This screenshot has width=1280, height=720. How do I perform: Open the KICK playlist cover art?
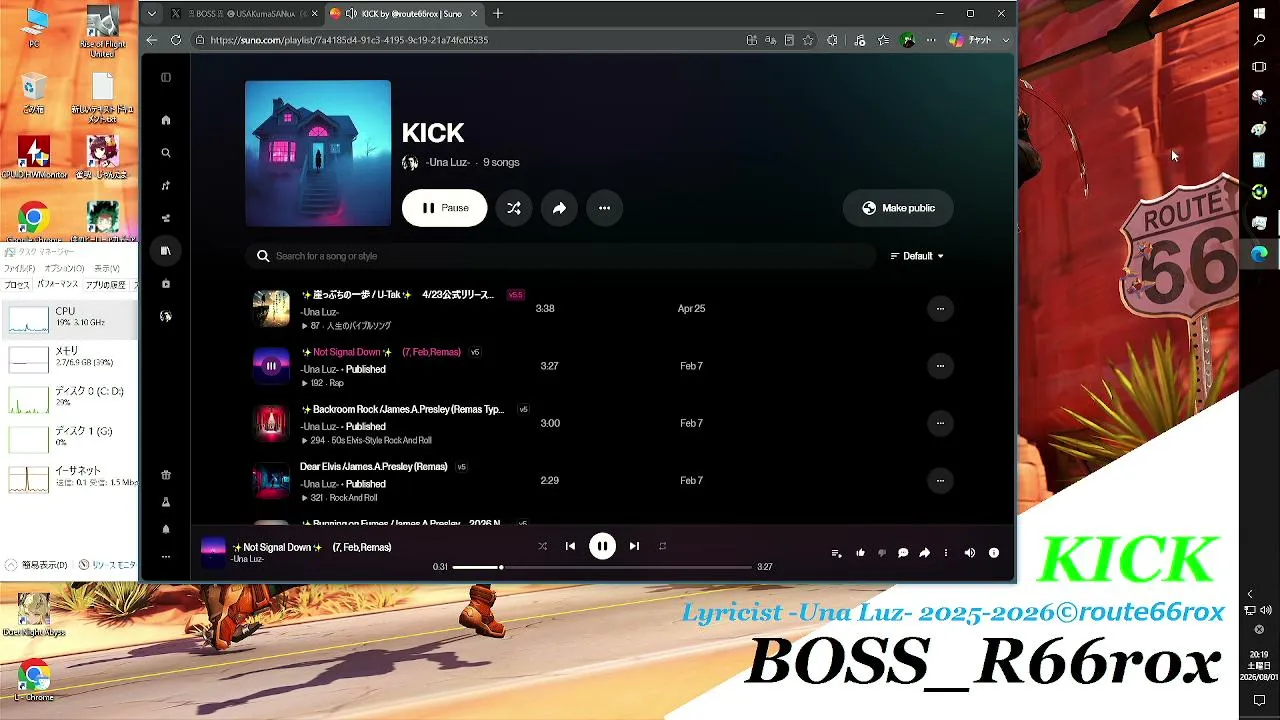[318, 153]
